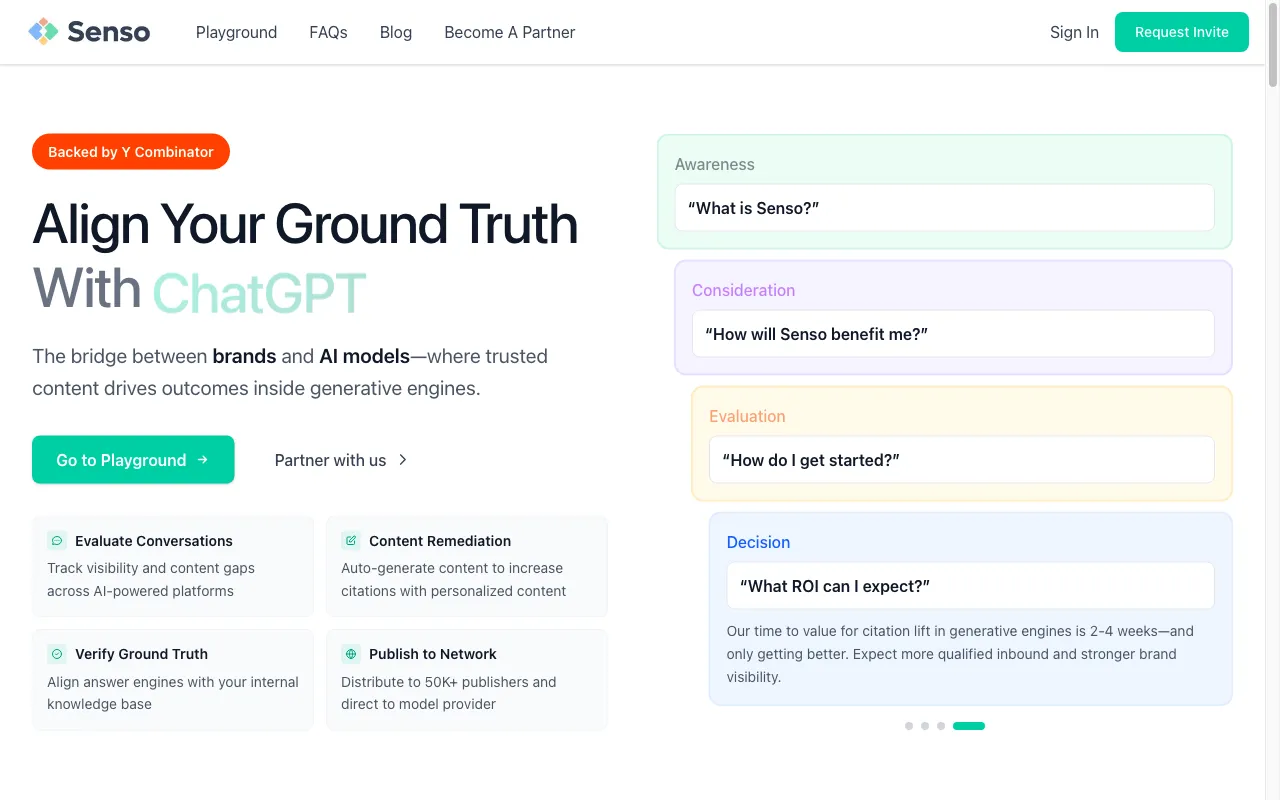Click the animated ChatGPT headline word
Viewport: 1280px width, 800px height.
click(x=259, y=294)
